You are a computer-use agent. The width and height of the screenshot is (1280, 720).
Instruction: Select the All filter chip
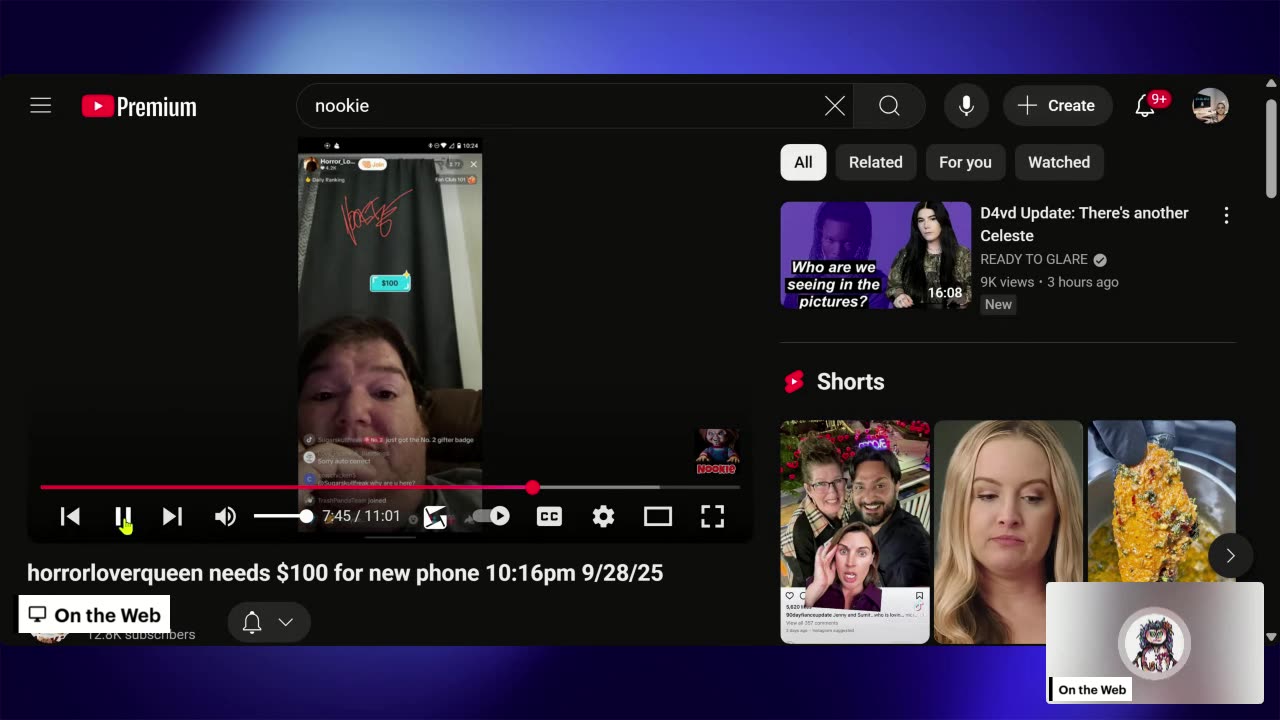(803, 162)
